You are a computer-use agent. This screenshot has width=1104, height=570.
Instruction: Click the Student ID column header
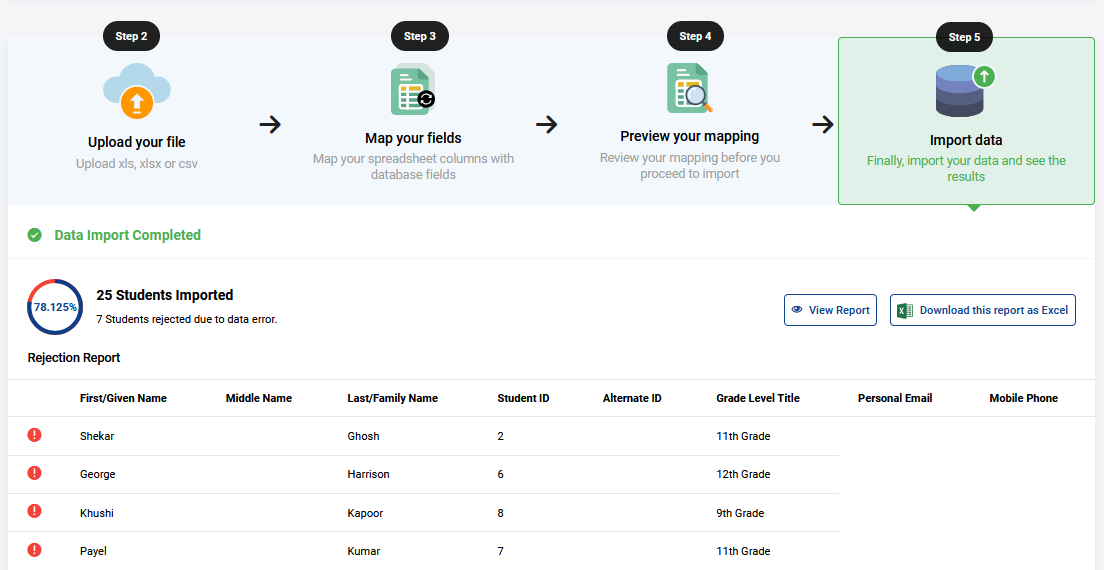pos(523,398)
